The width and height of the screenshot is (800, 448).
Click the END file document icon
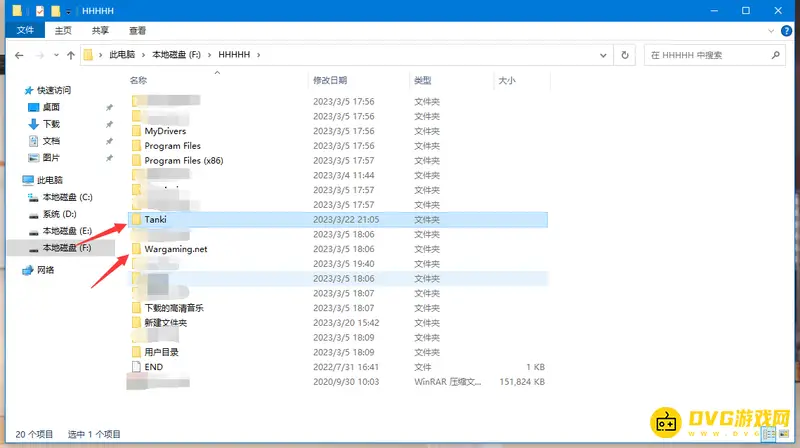click(136, 367)
